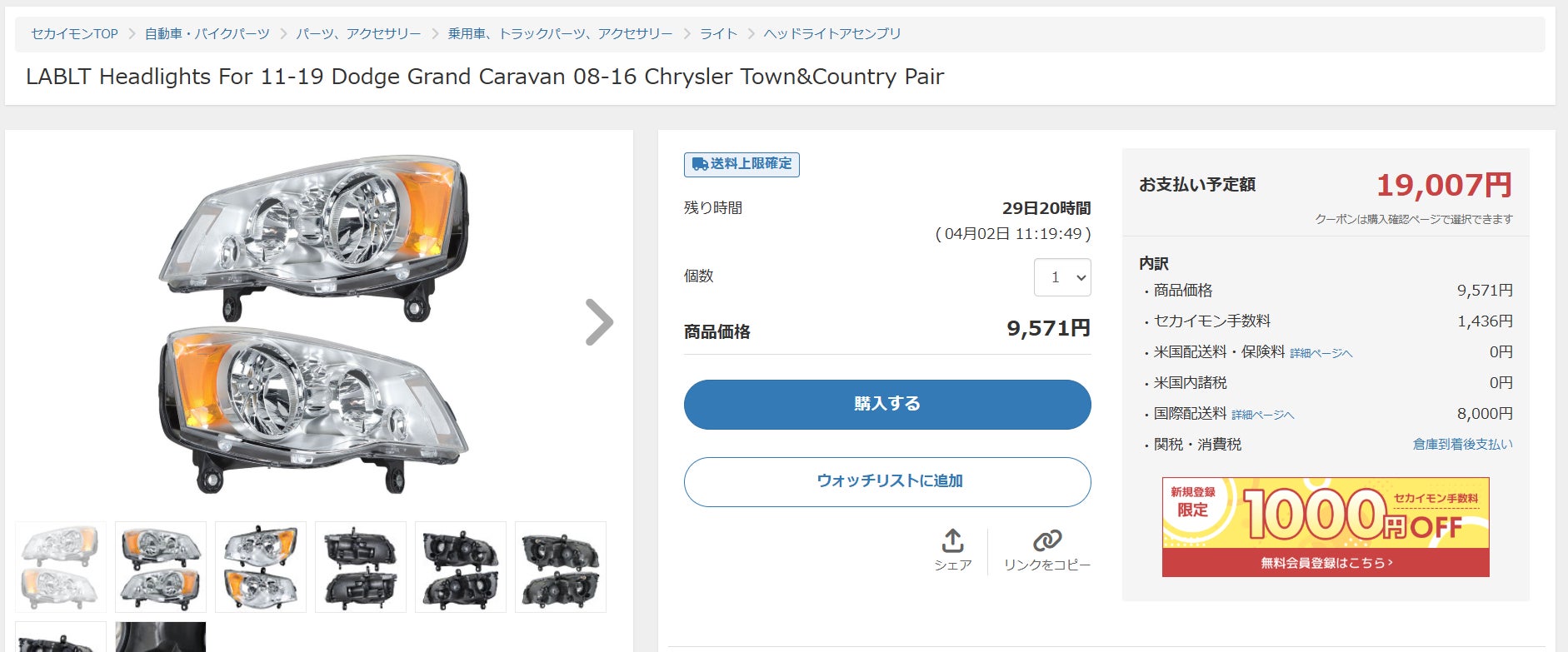Image resolution: width=1568 pixels, height=652 pixels.
Task: Open the quantity dropdown
Action: [x=1062, y=277]
